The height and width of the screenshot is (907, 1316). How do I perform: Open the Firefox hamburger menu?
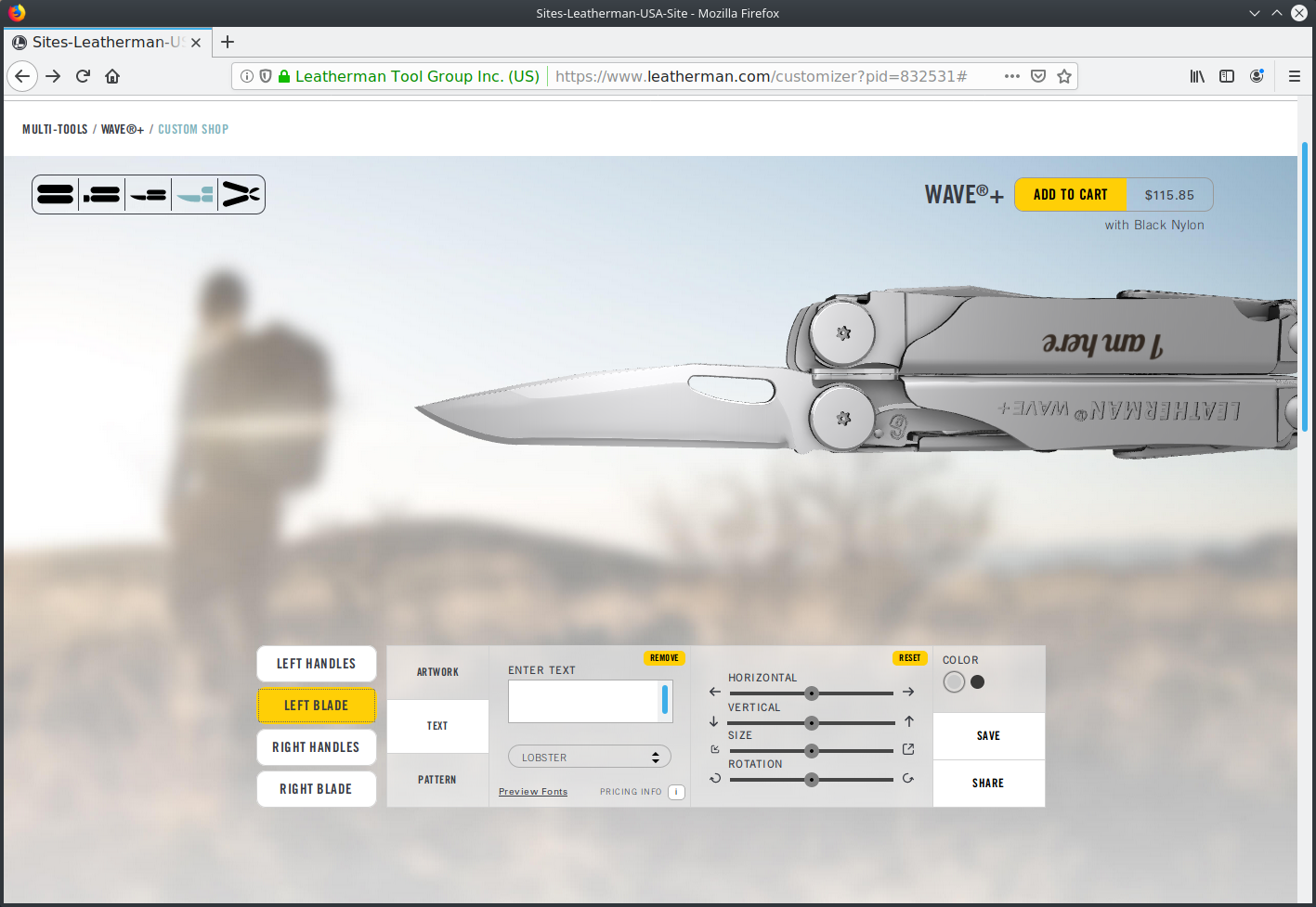click(1294, 76)
